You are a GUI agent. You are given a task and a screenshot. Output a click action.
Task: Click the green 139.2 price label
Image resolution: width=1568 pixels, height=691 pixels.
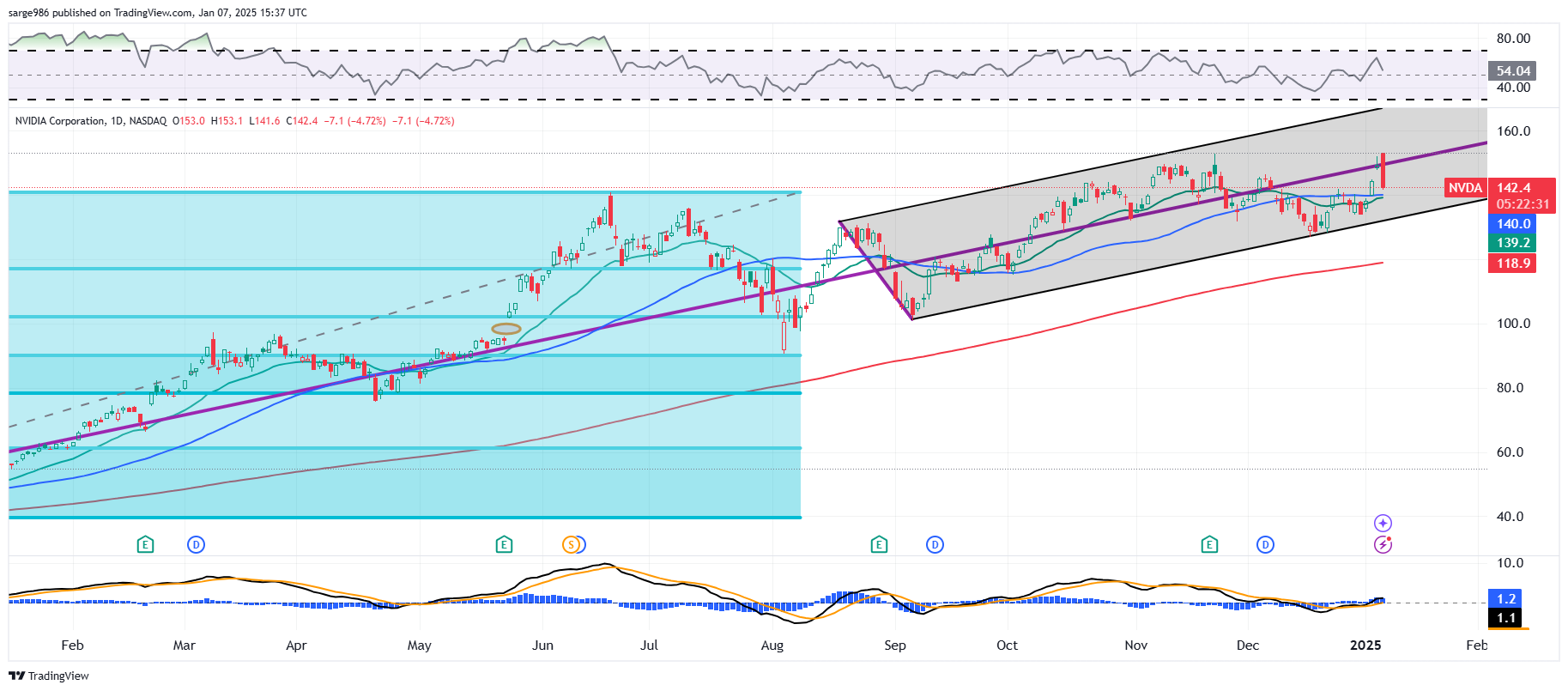1513,243
